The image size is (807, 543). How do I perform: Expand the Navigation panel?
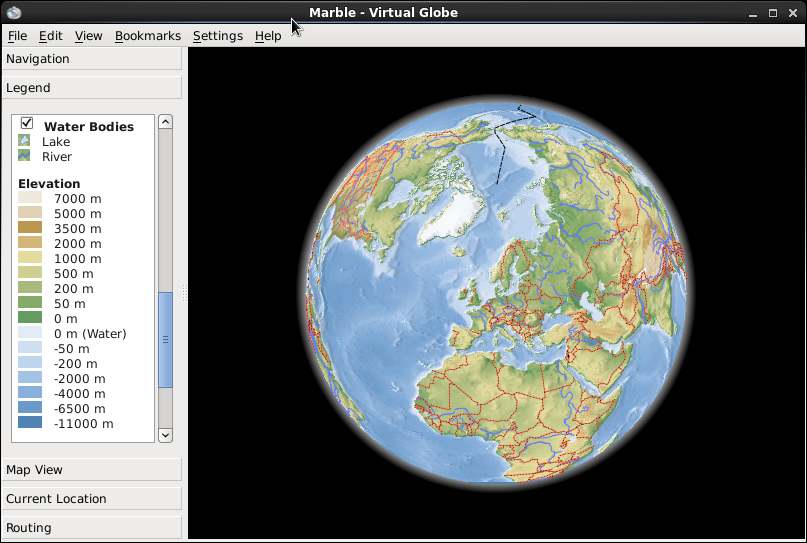coord(92,59)
